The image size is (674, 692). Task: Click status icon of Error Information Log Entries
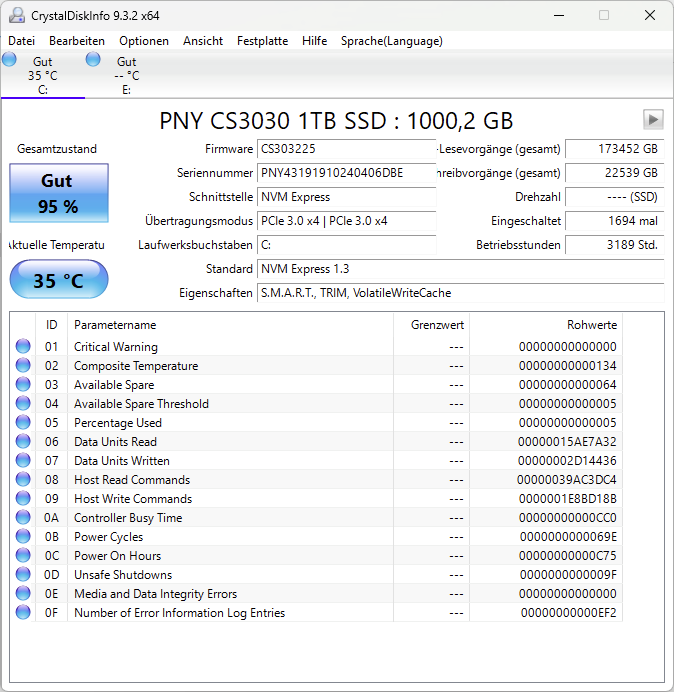[23, 612]
